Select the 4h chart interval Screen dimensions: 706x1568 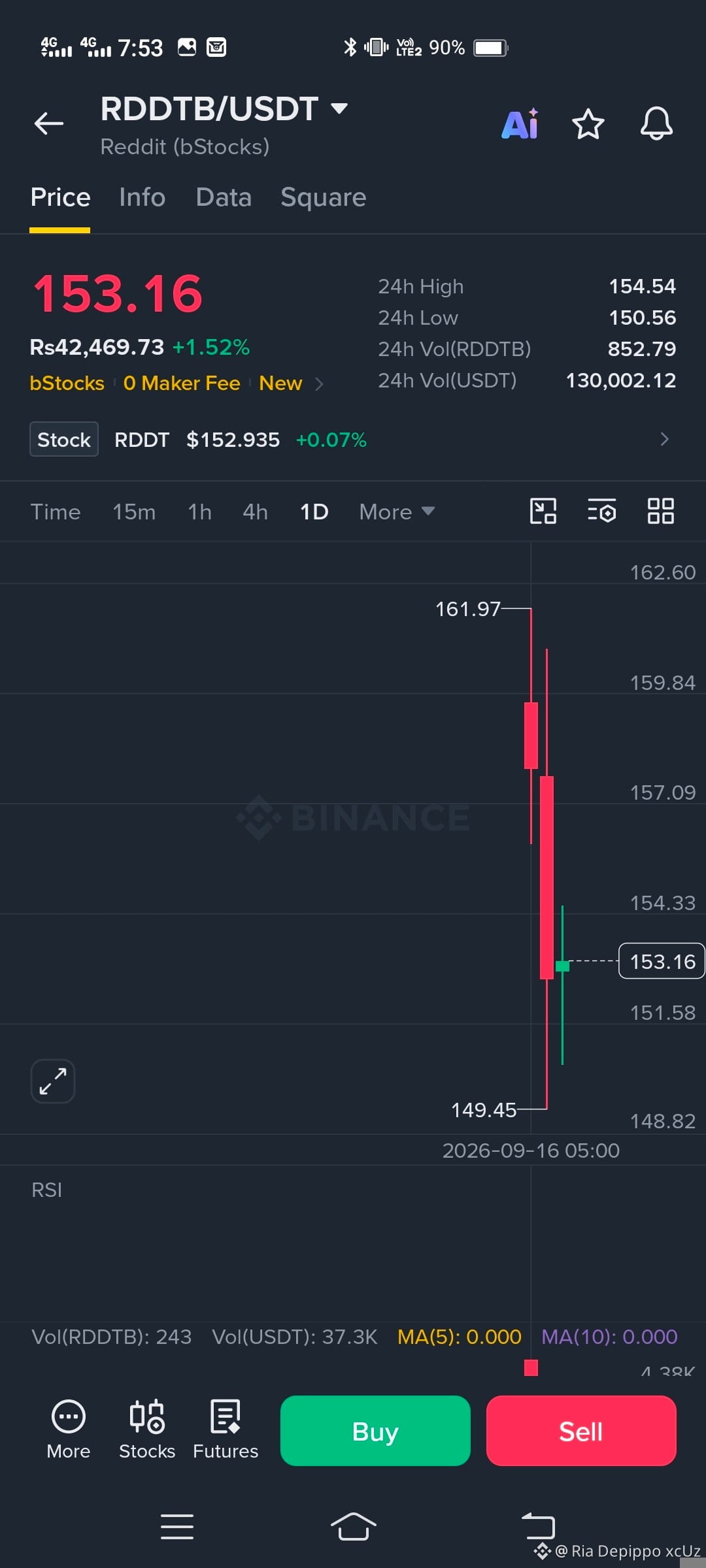point(255,512)
